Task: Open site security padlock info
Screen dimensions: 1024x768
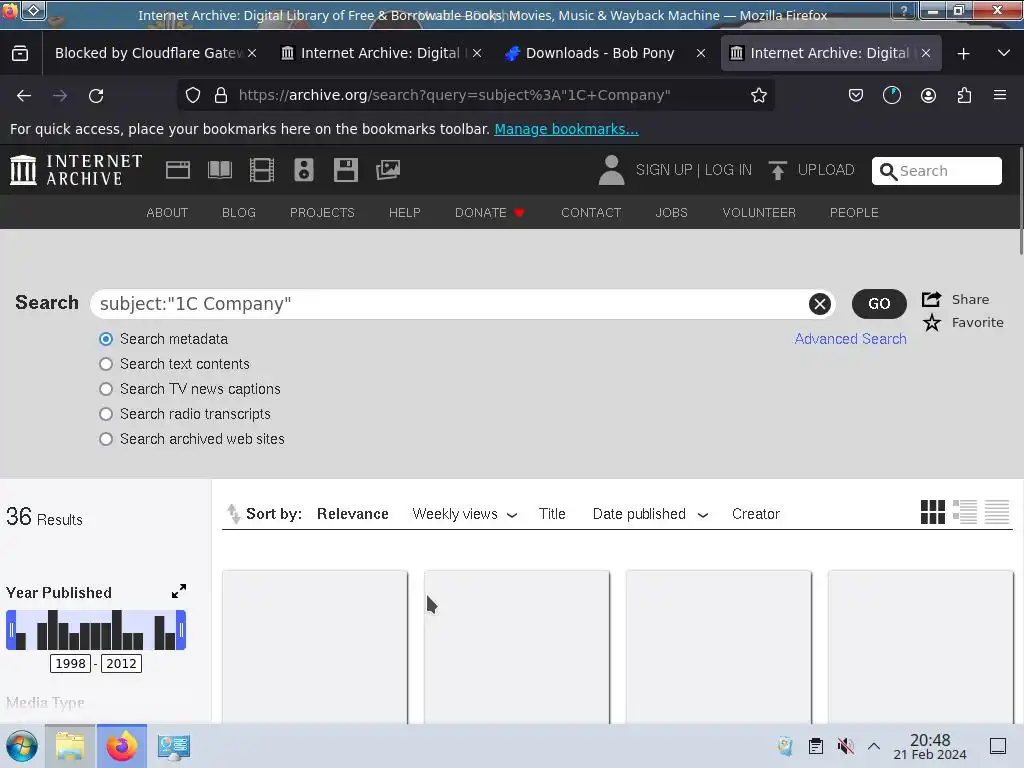Action: [x=221, y=95]
